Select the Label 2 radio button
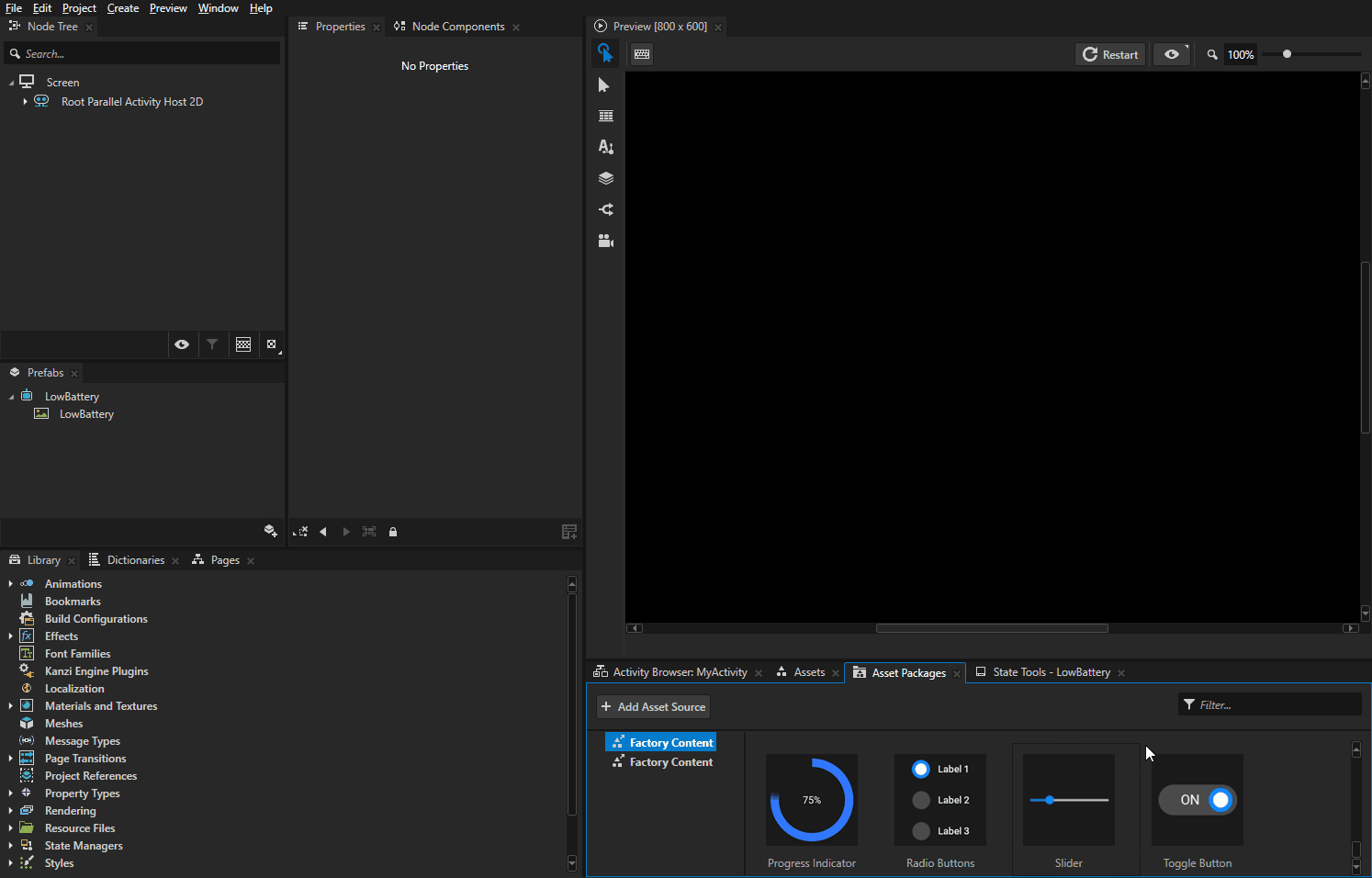This screenshot has width=1372, height=878. pos(920,800)
